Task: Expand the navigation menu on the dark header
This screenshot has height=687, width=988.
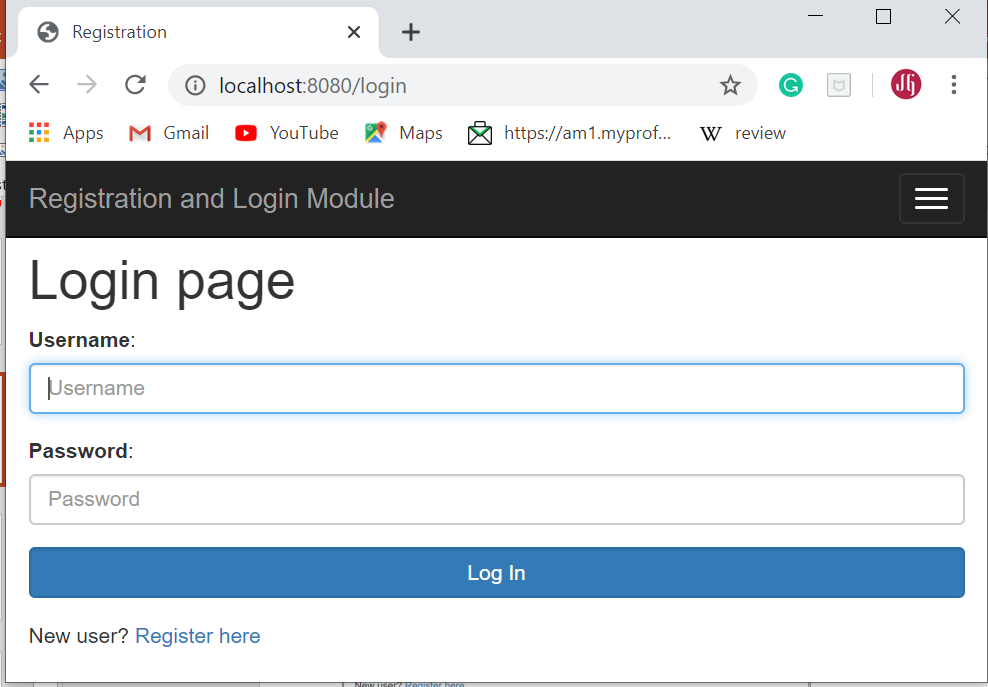Action: [x=931, y=198]
